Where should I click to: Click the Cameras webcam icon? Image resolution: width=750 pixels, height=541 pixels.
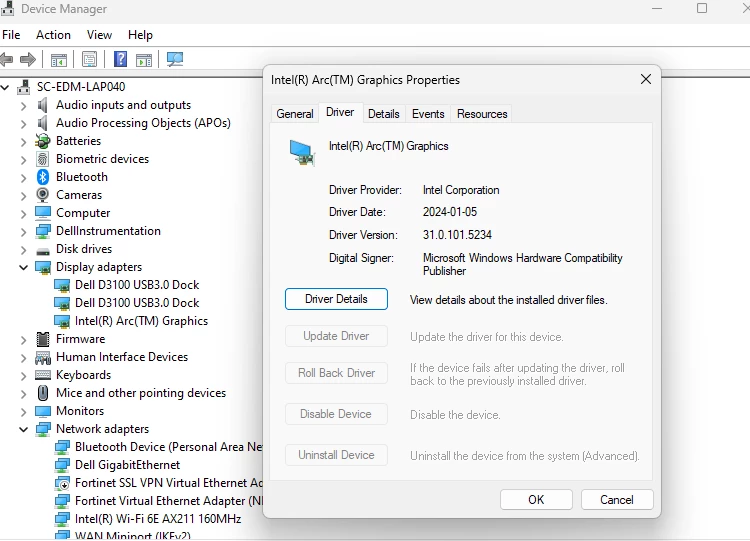pyautogui.click(x=43, y=195)
